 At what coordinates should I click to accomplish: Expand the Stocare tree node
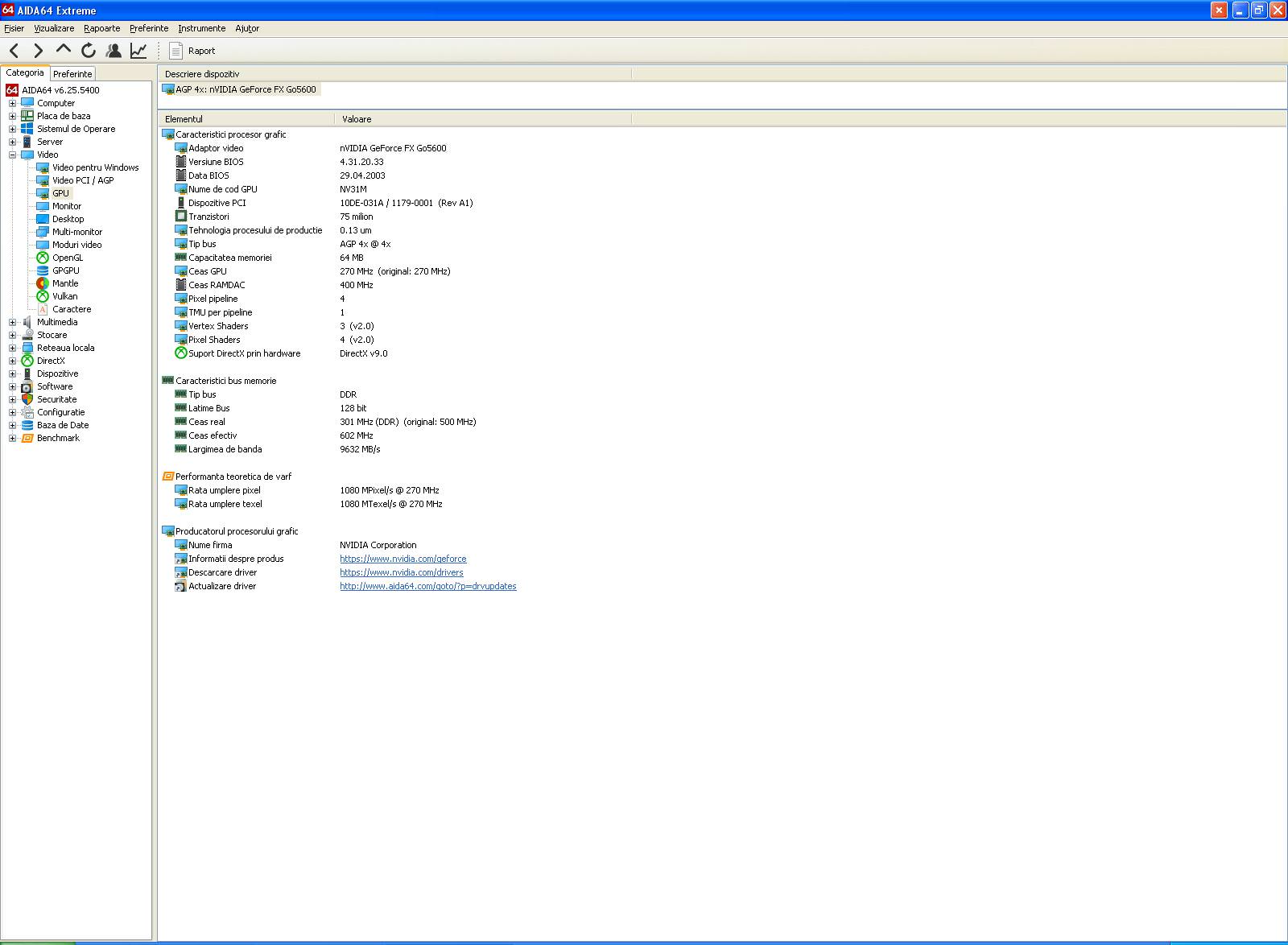click(x=12, y=335)
